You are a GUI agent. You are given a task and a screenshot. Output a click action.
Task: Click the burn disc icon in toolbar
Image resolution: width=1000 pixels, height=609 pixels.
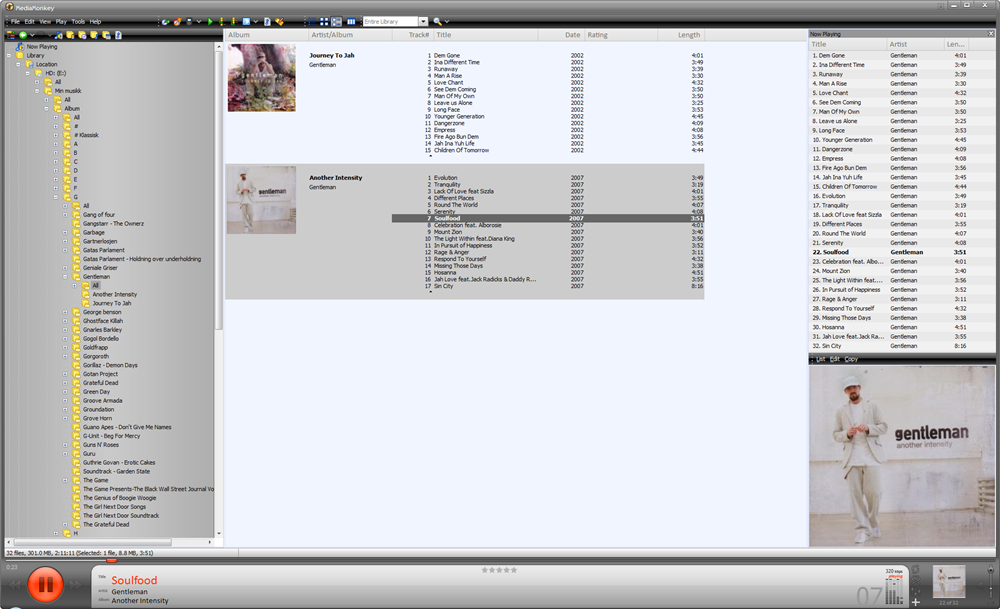pyautogui.click(x=177, y=22)
